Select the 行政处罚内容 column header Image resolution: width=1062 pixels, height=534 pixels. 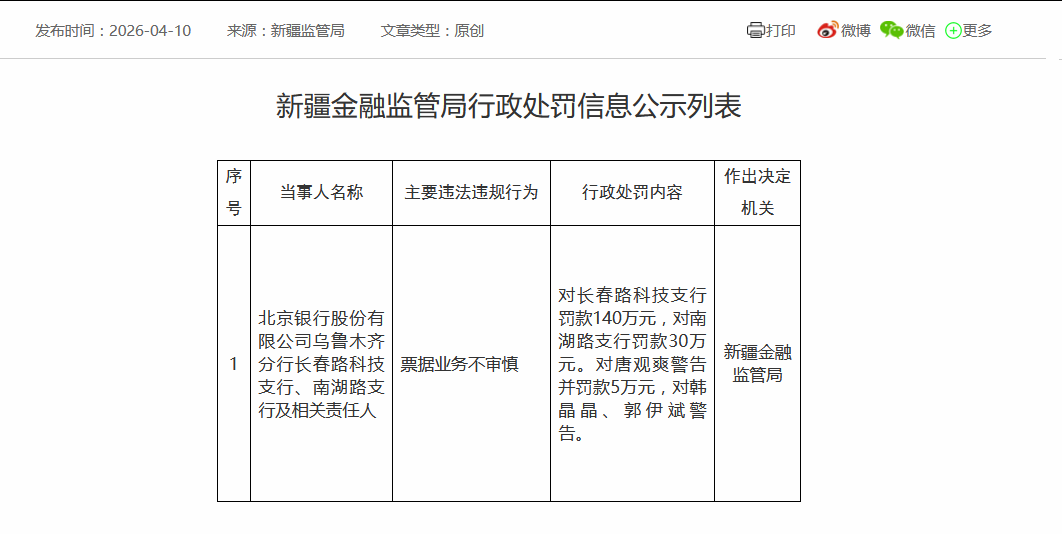(x=632, y=192)
